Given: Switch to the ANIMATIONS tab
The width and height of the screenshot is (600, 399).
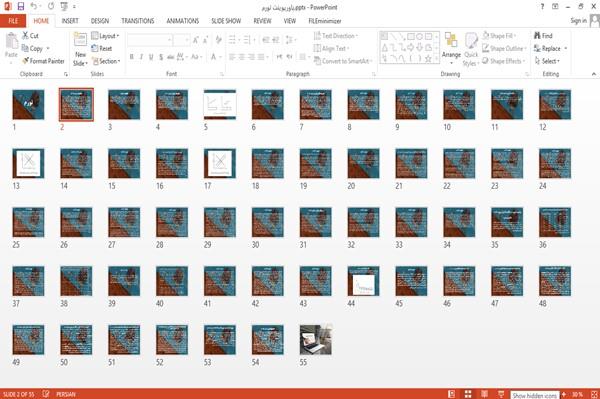Looking at the screenshot, I should click(183, 21).
